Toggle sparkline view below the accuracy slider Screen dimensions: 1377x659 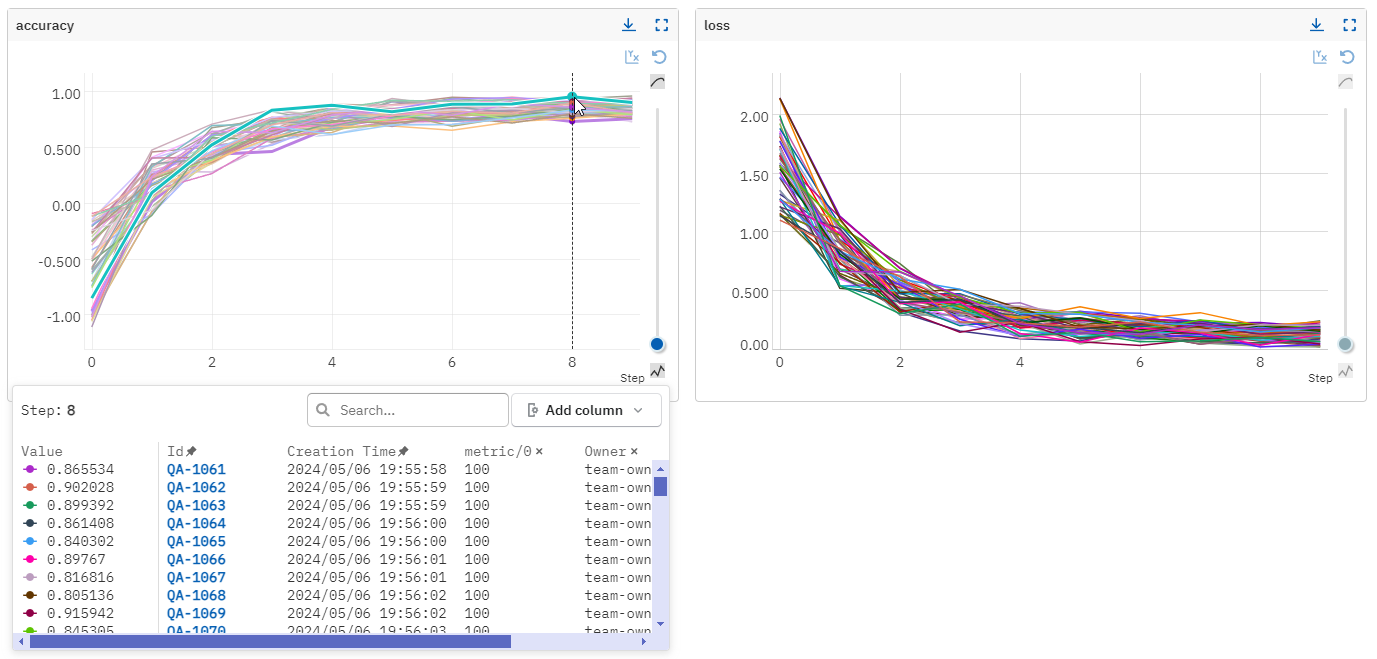pyautogui.click(x=657, y=371)
